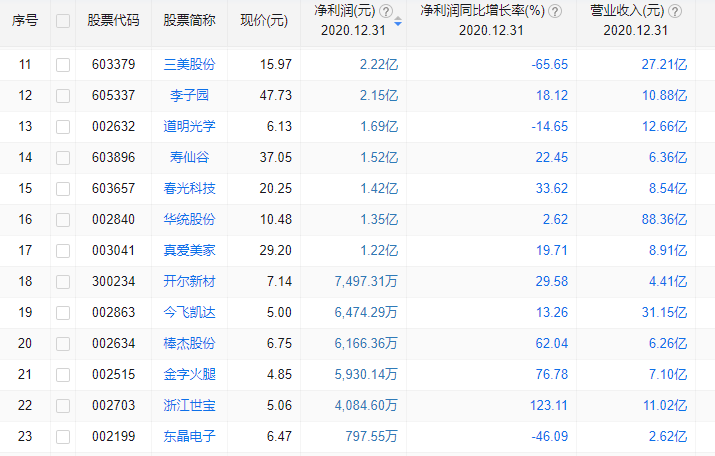
Task: Check the box for row 12 李子园
Action: 63,96
